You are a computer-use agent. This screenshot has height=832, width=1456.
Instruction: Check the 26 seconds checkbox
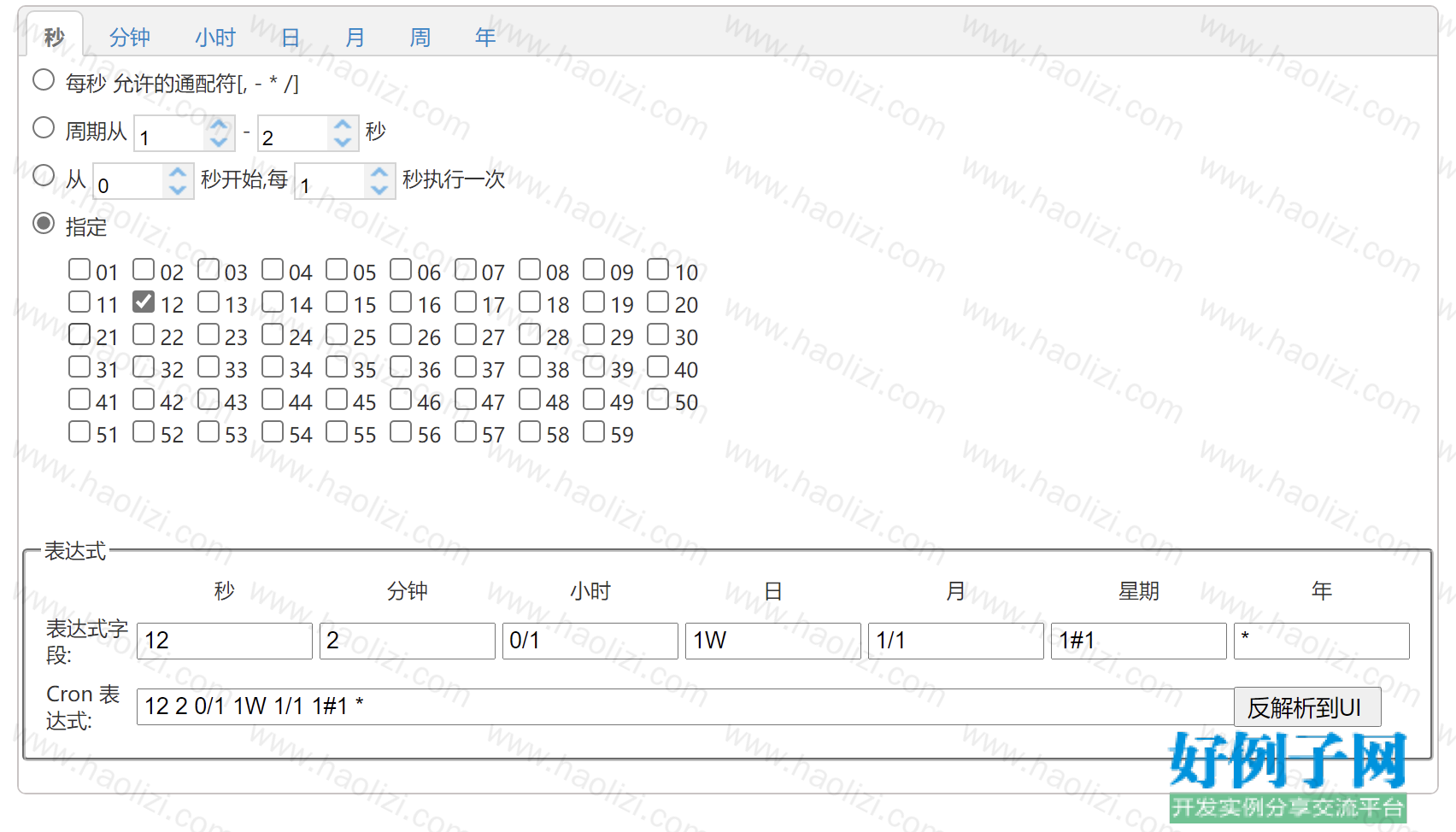click(x=401, y=335)
